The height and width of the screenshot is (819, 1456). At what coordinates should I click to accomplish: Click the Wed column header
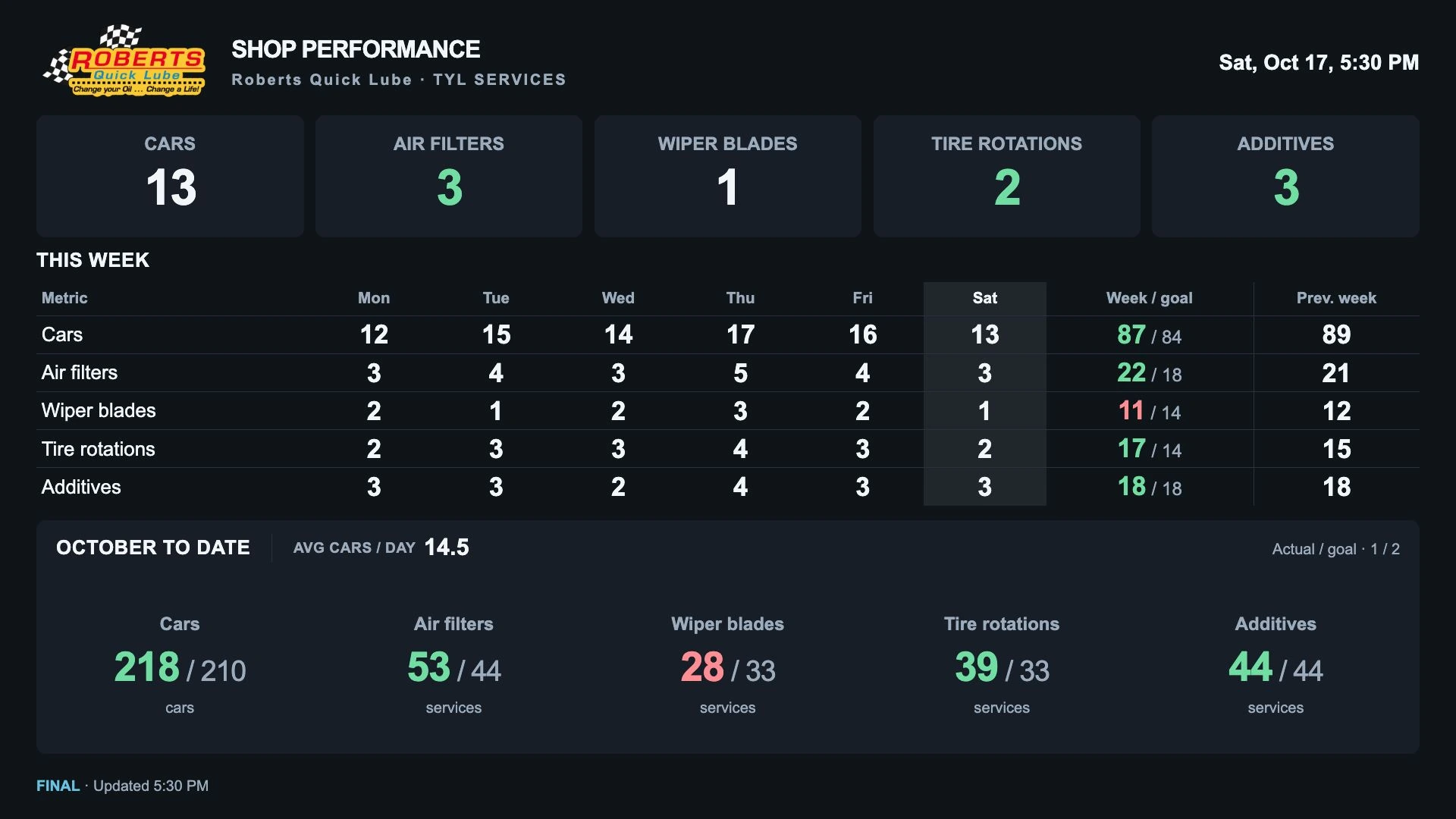(x=618, y=298)
